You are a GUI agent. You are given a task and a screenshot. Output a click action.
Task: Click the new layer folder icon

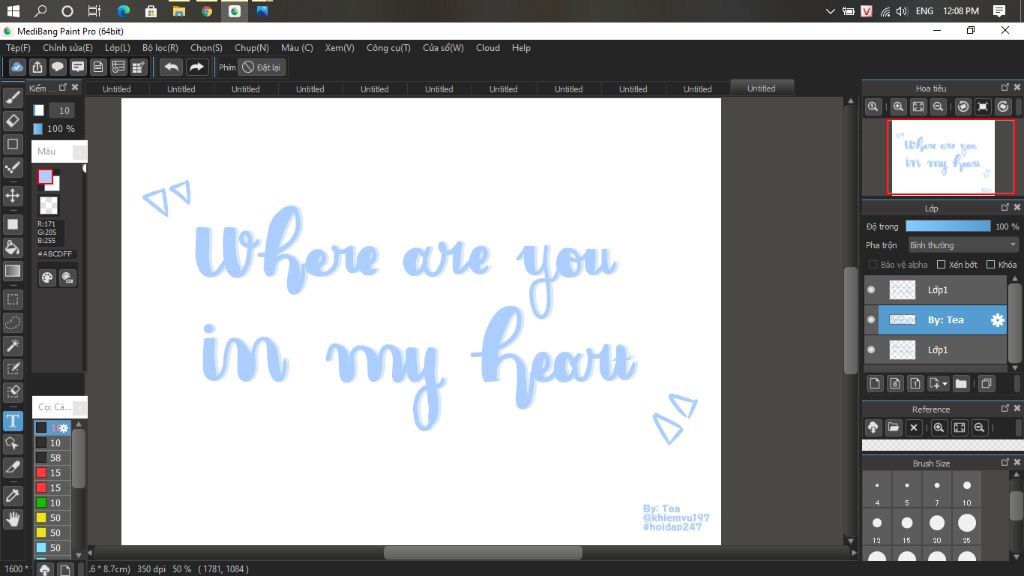point(961,384)
